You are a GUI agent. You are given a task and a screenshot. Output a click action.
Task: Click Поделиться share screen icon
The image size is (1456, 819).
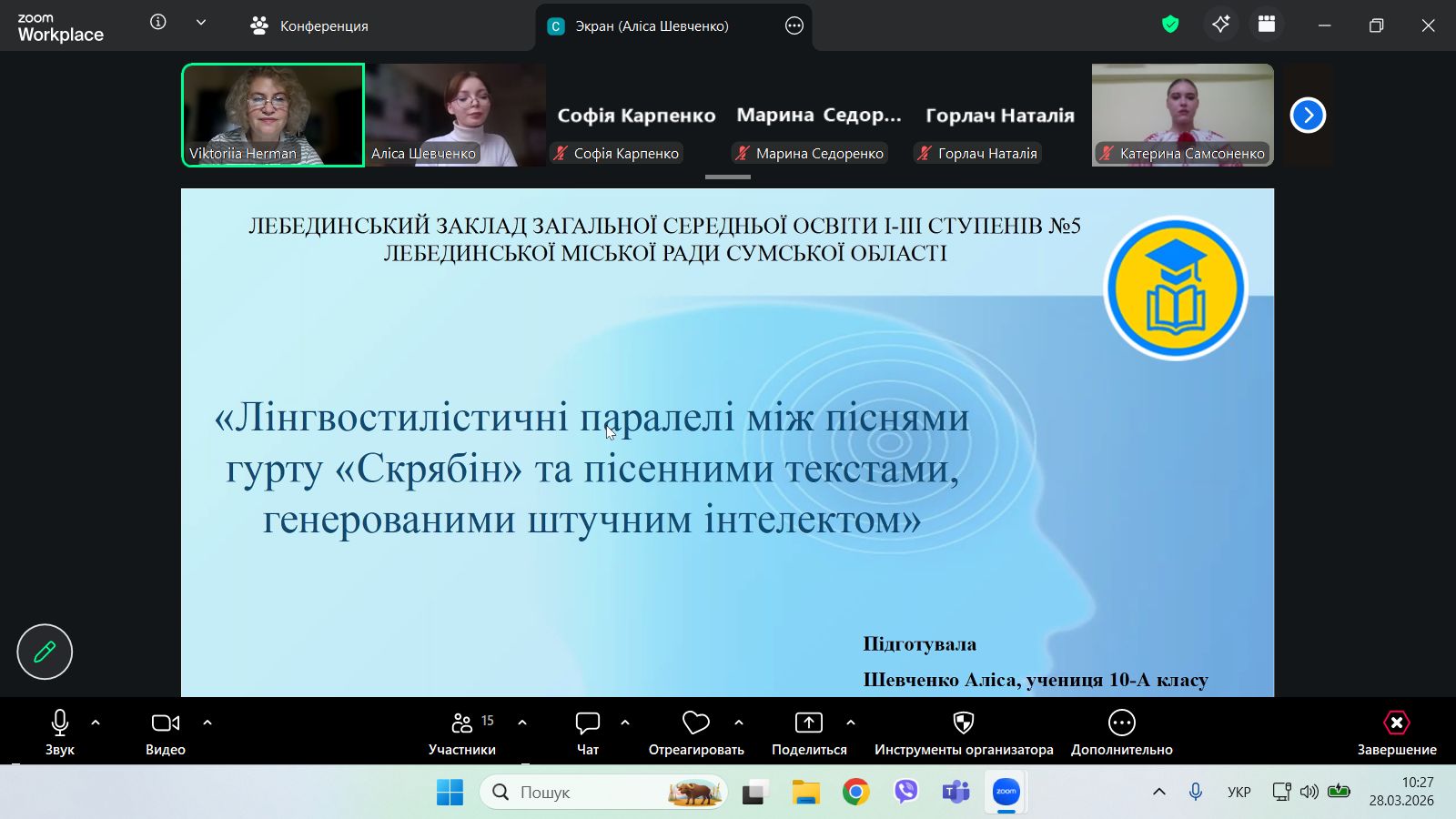[808, 733]
